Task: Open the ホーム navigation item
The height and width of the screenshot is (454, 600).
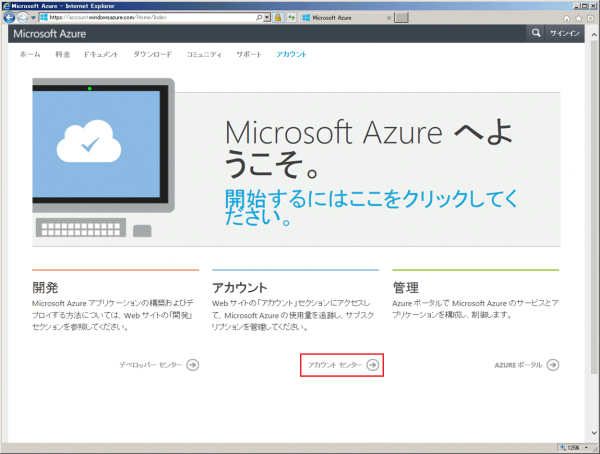Action: 30,54
